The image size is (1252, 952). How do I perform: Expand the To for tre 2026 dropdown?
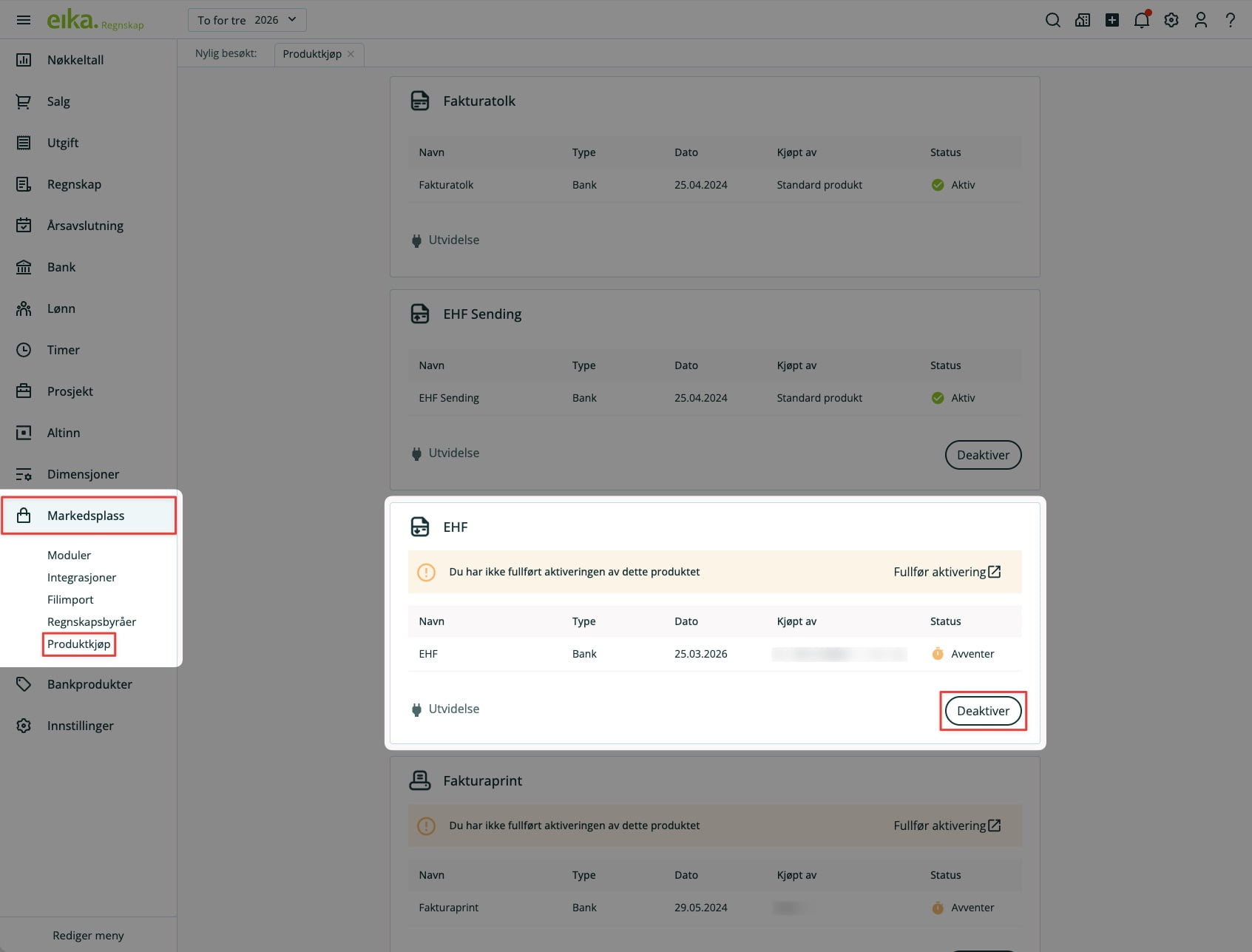pyautogui.click(x=247, y=20)
